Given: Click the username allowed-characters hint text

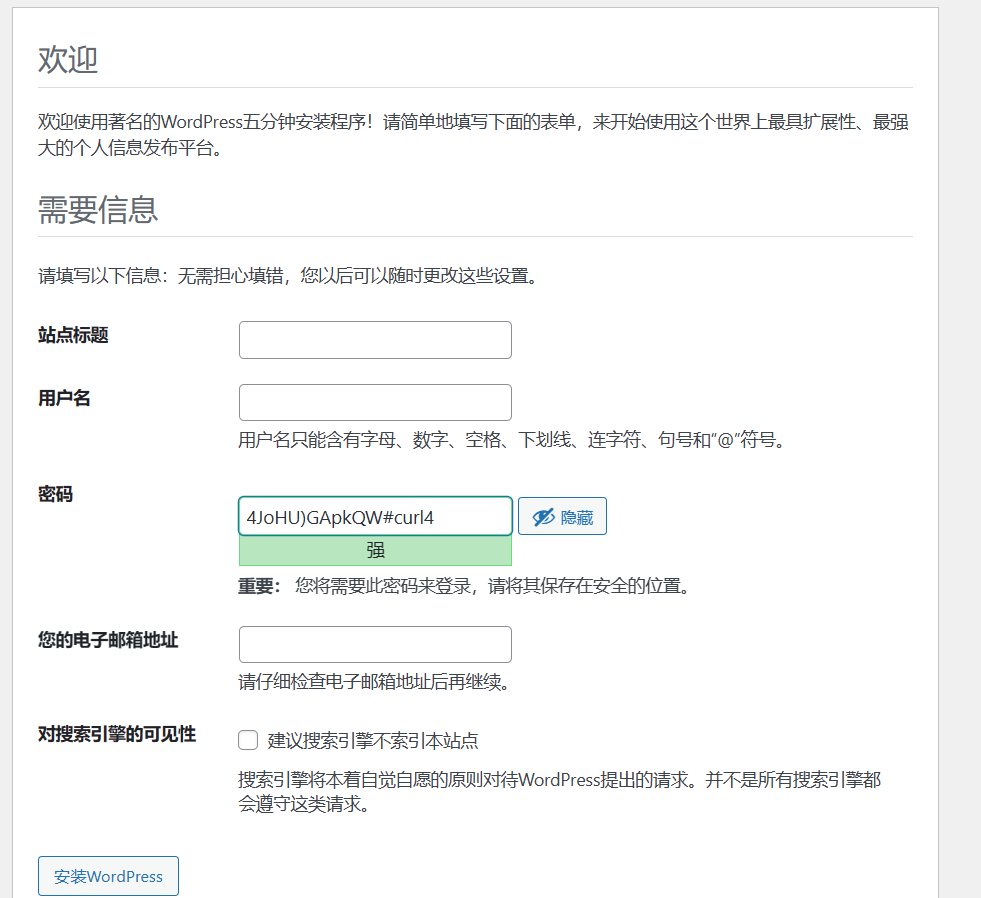Looking at the screenshot, I should 510,440.
